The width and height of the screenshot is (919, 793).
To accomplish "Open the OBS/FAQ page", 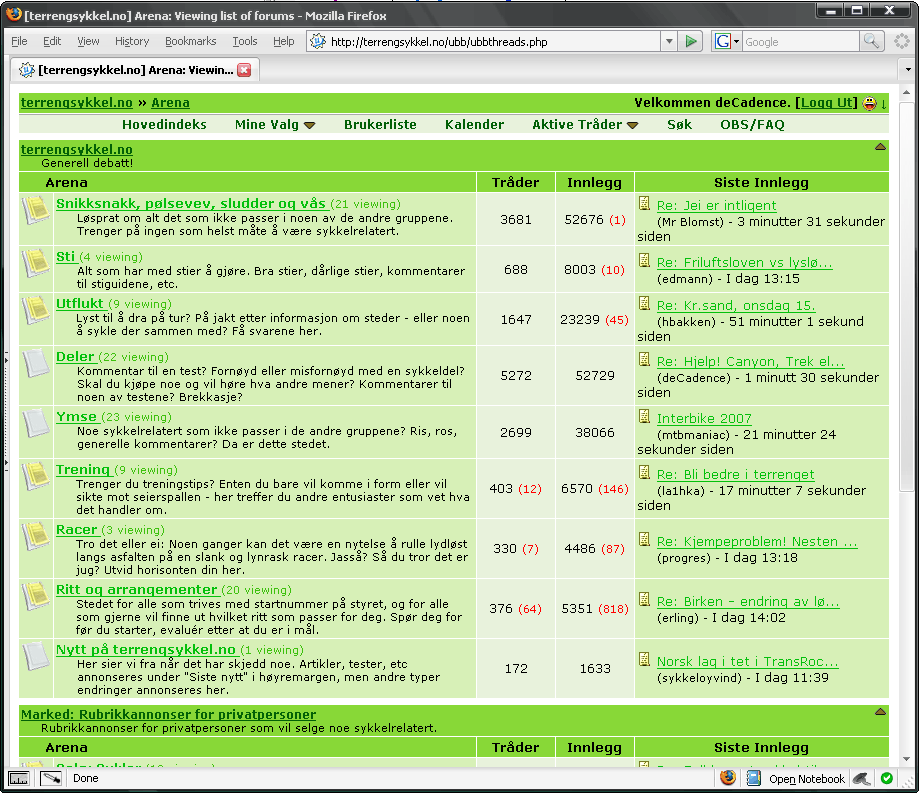I will [752, 125].
